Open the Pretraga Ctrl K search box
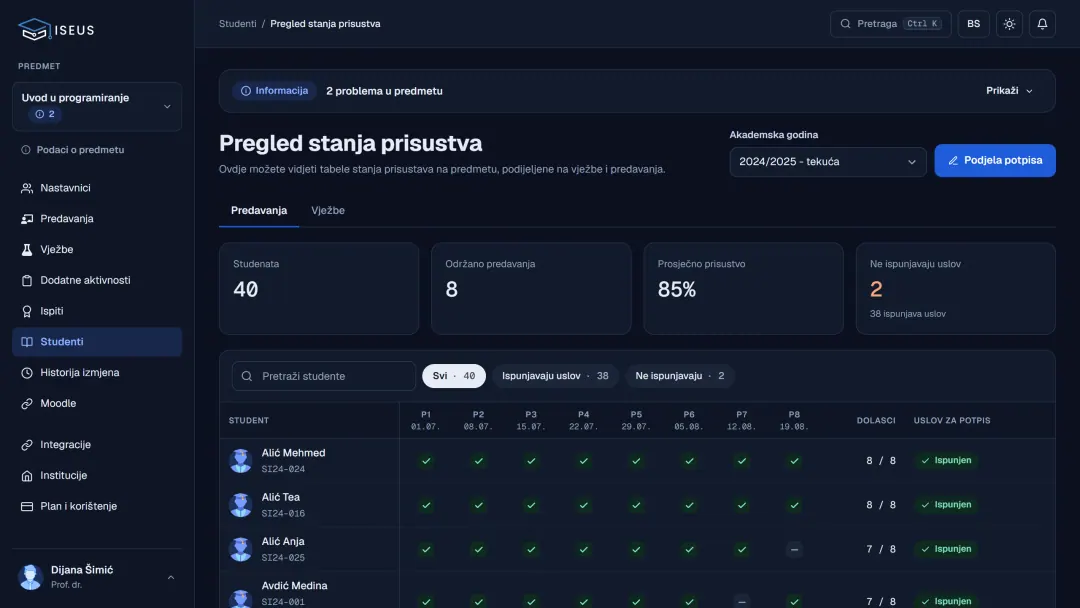This screenshot has width=1080, height=608. [x=891, y=24]
